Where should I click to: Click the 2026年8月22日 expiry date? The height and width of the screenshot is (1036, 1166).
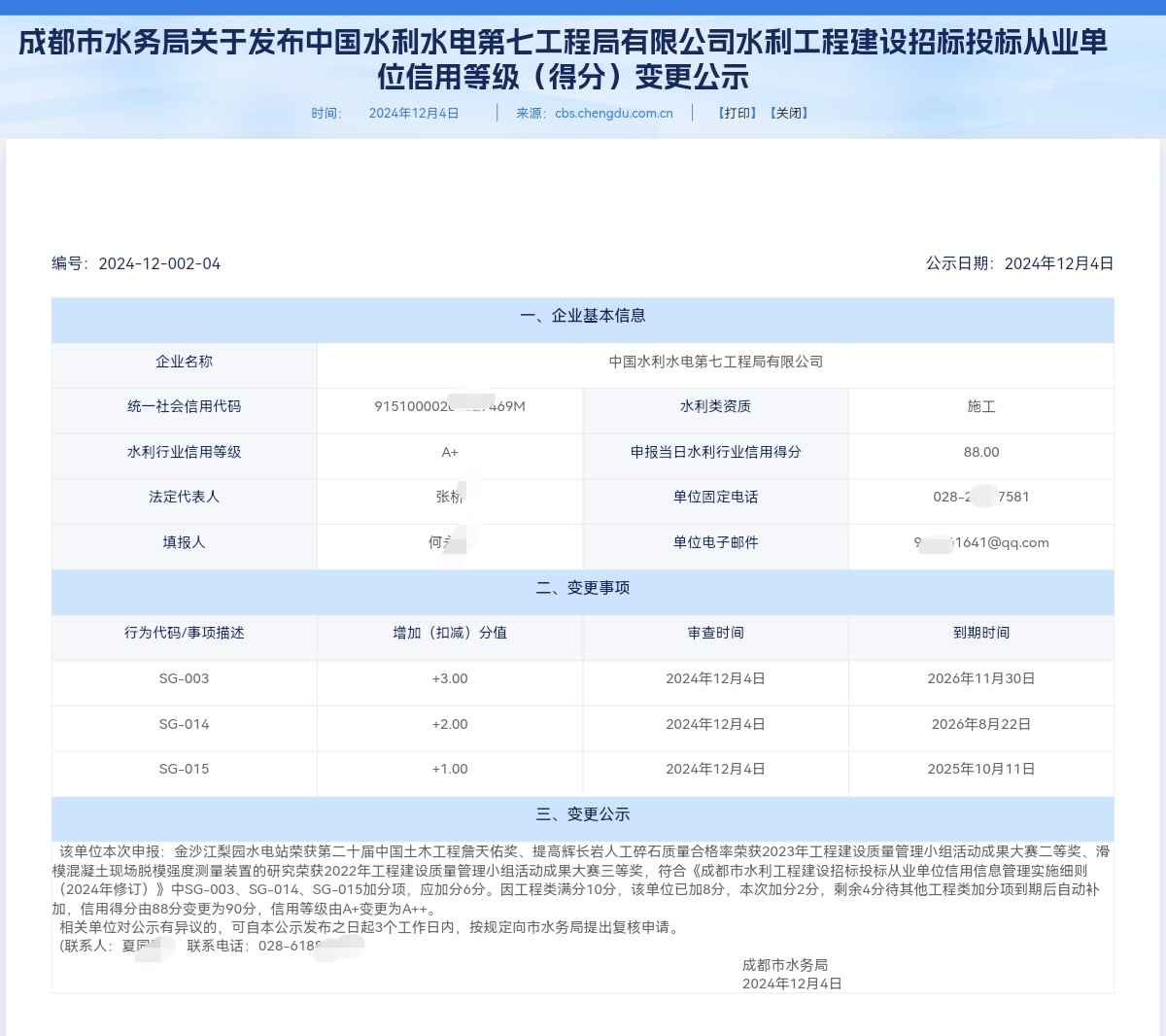pos(981,724)
